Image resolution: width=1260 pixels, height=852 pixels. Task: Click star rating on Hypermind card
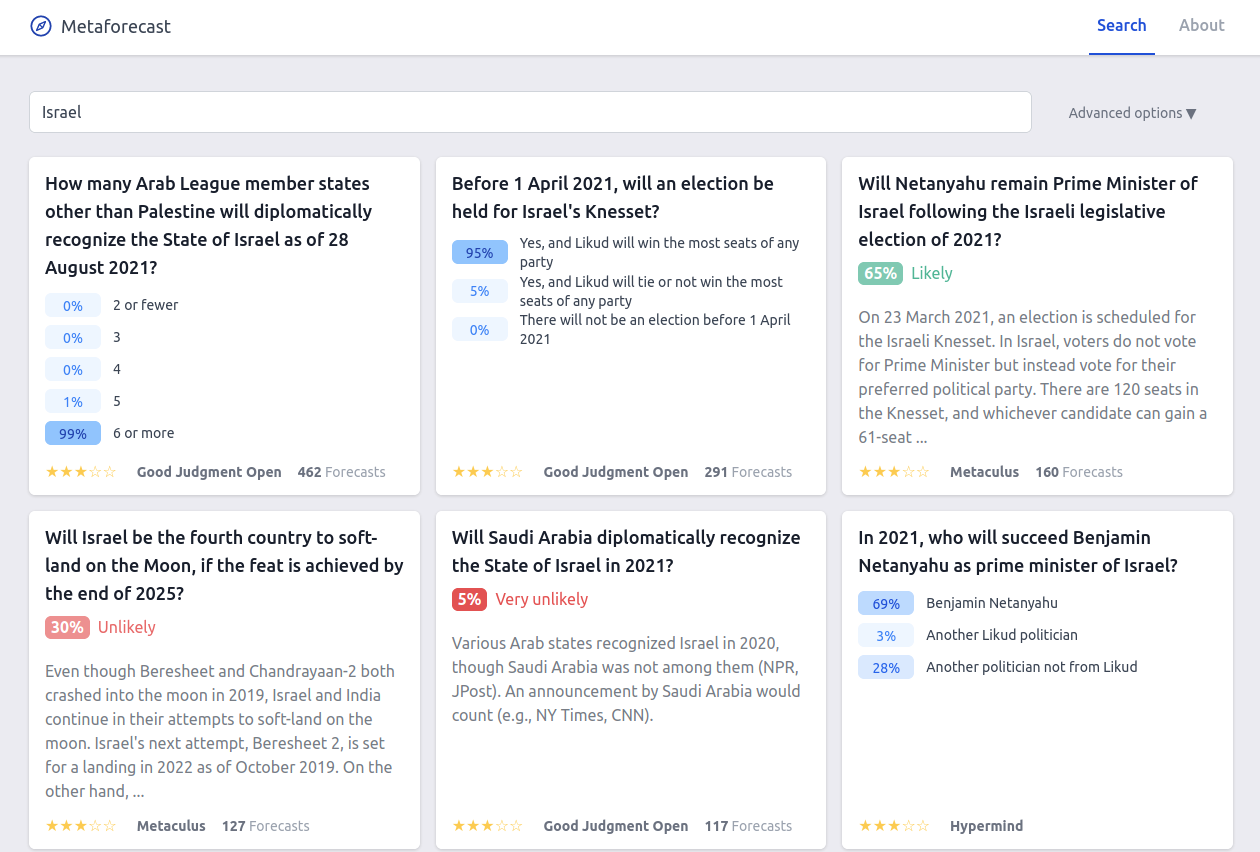pos(894,826)
